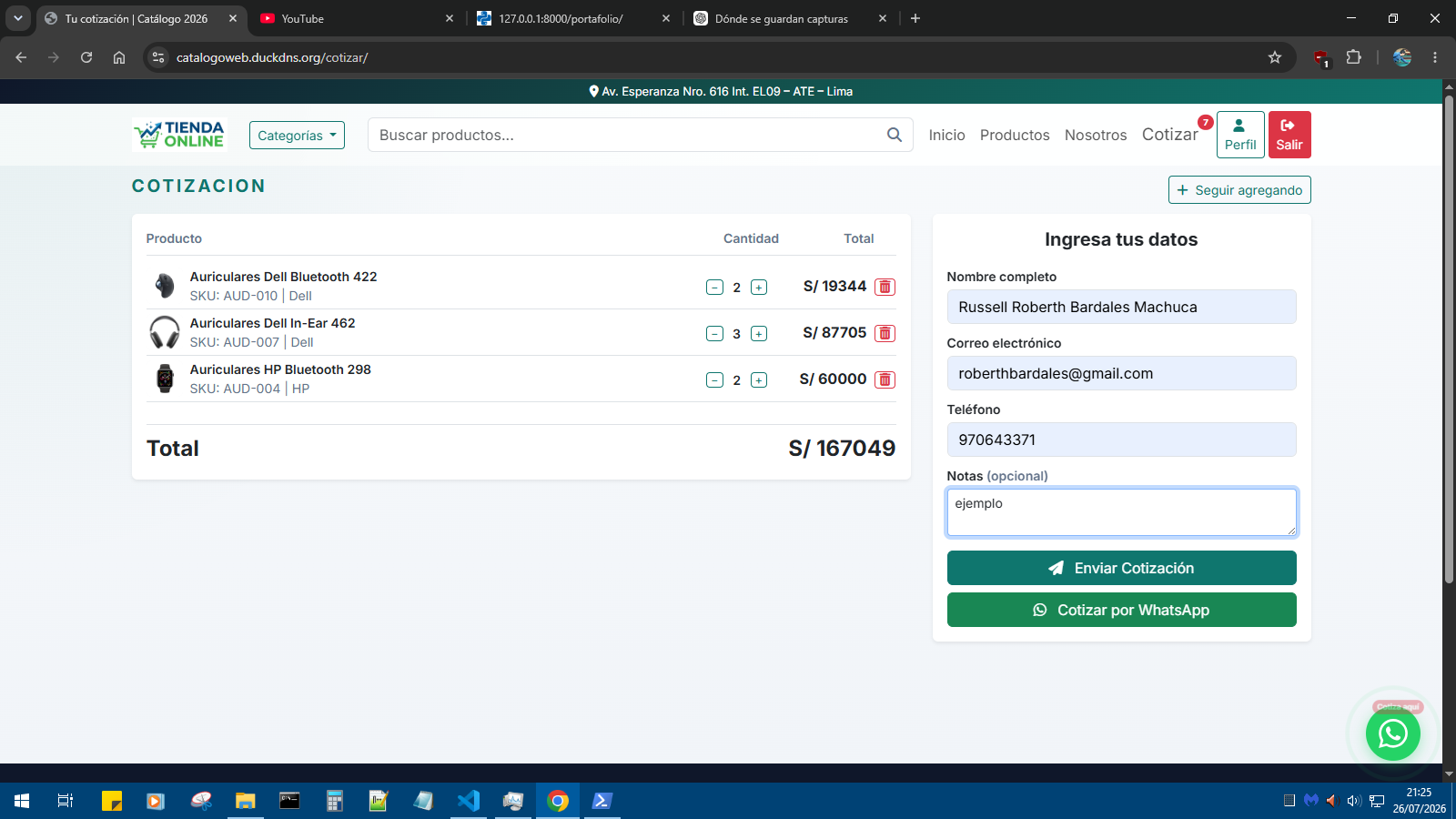The image size is (1456, 819).
Task: Go to the Inicio page
Action: pos(946,135)
